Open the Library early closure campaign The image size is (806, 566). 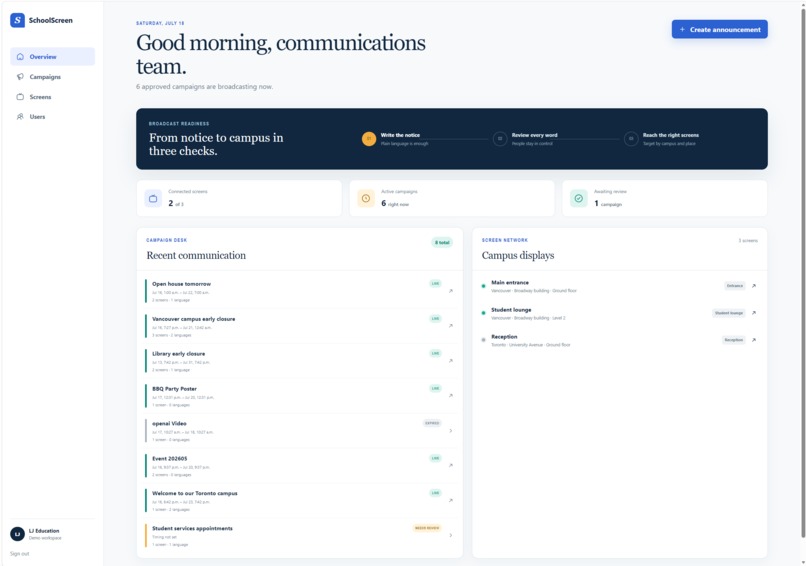178,354
